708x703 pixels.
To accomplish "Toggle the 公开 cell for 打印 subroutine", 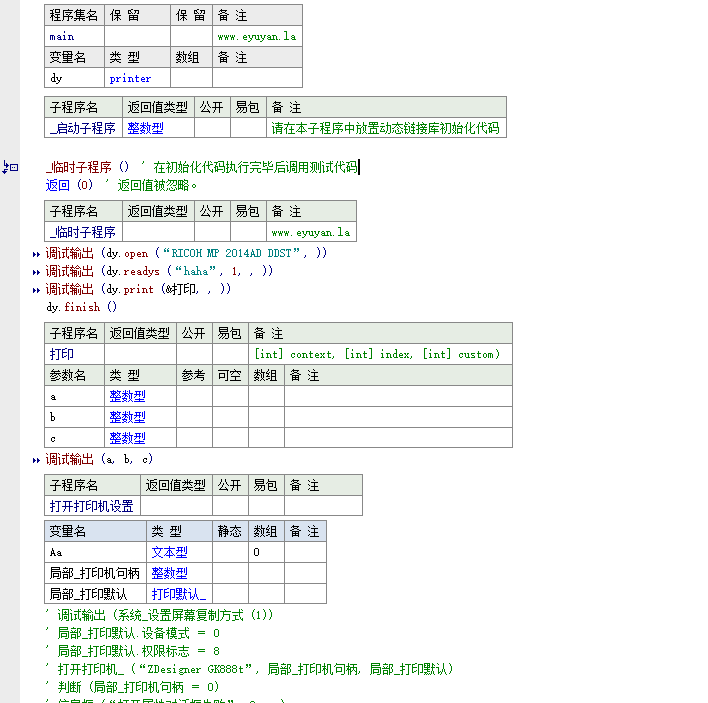I will coord(194,354).
